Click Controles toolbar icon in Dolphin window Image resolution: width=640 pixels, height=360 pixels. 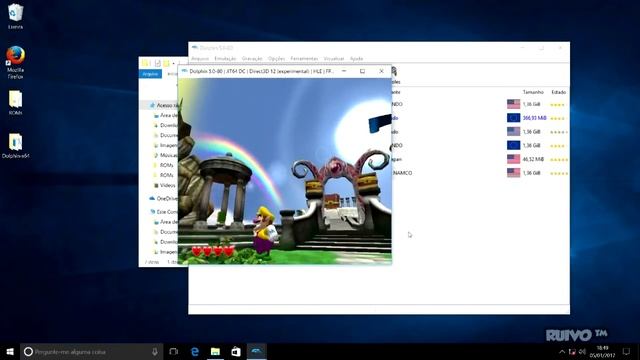click(395, 76)
